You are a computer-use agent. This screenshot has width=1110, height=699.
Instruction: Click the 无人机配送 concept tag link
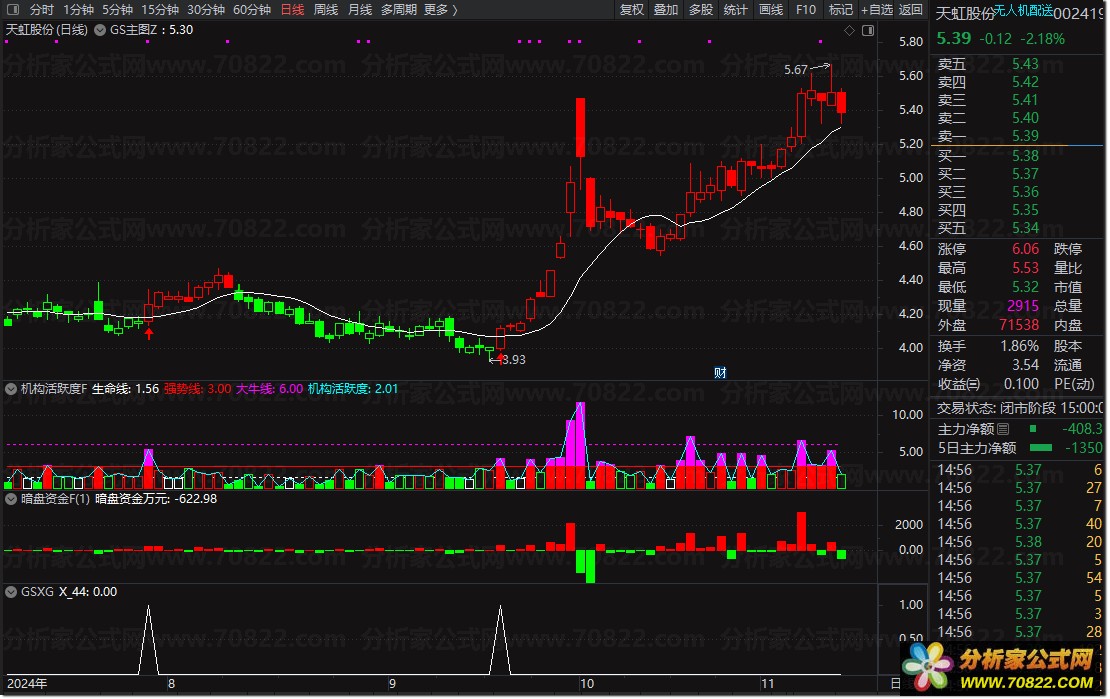(x=1023, y=11)
